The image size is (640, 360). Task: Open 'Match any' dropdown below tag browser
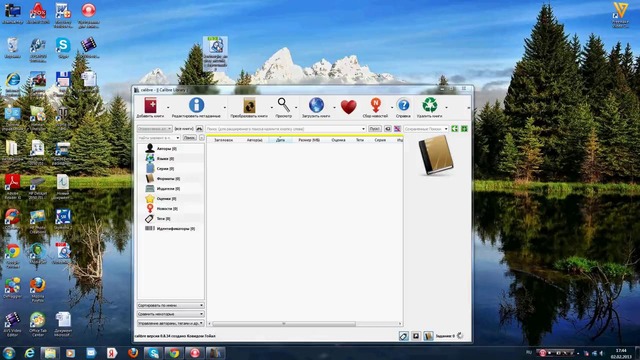171,314
